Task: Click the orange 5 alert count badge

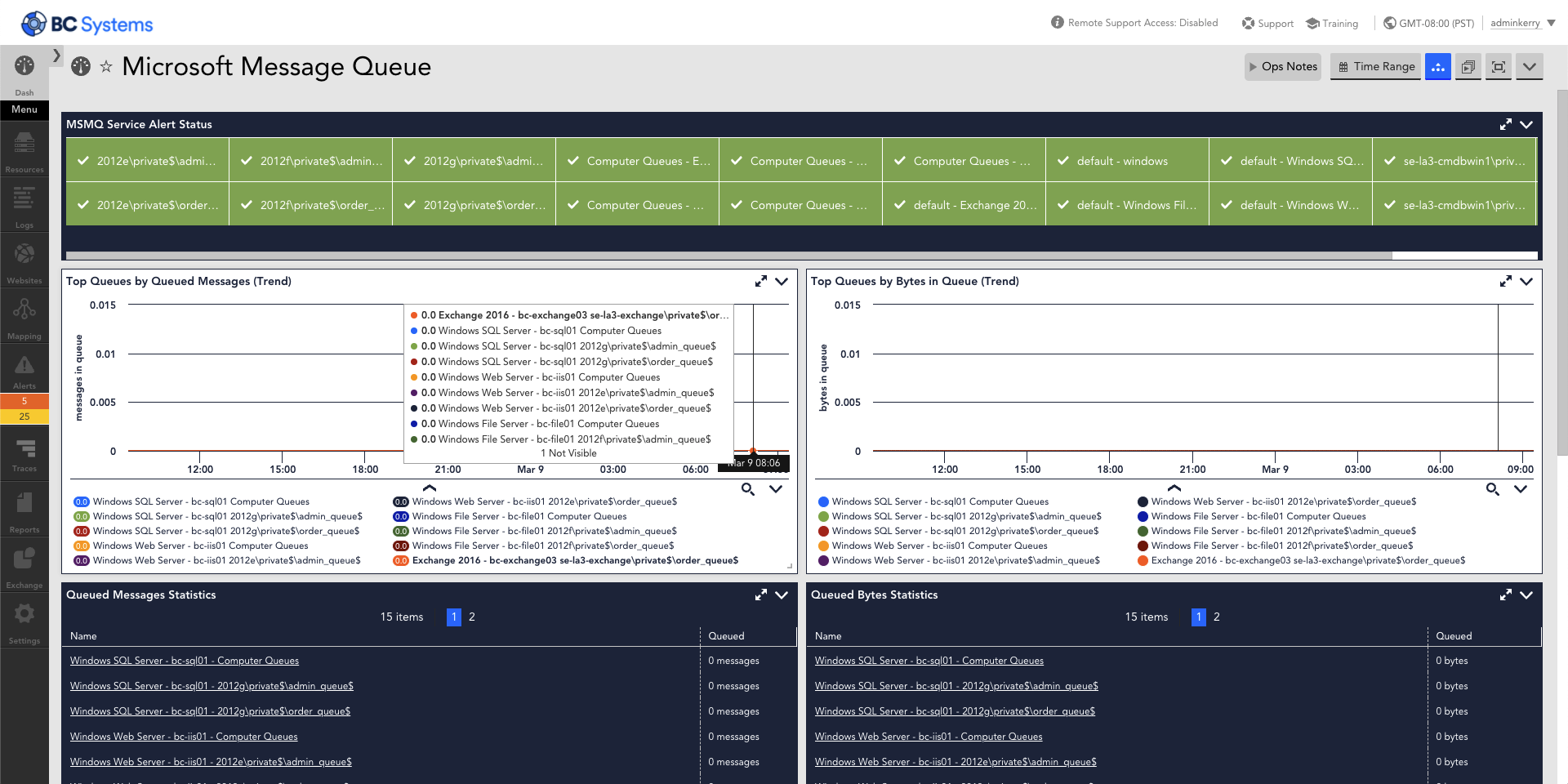Action: pyautogui.click(x=24, y=401)
